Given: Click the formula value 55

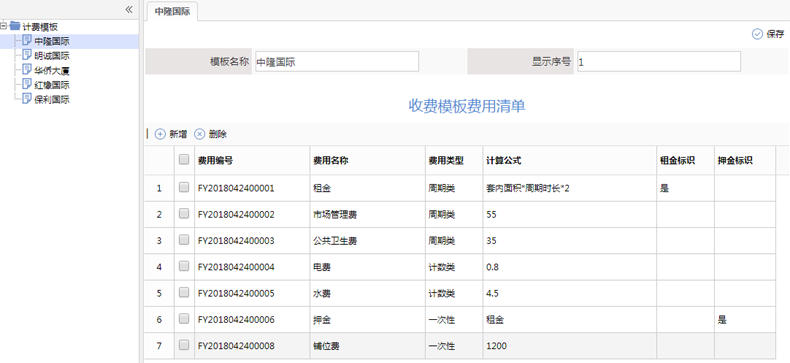Looking at the screenshot, I should pos(491,215).
